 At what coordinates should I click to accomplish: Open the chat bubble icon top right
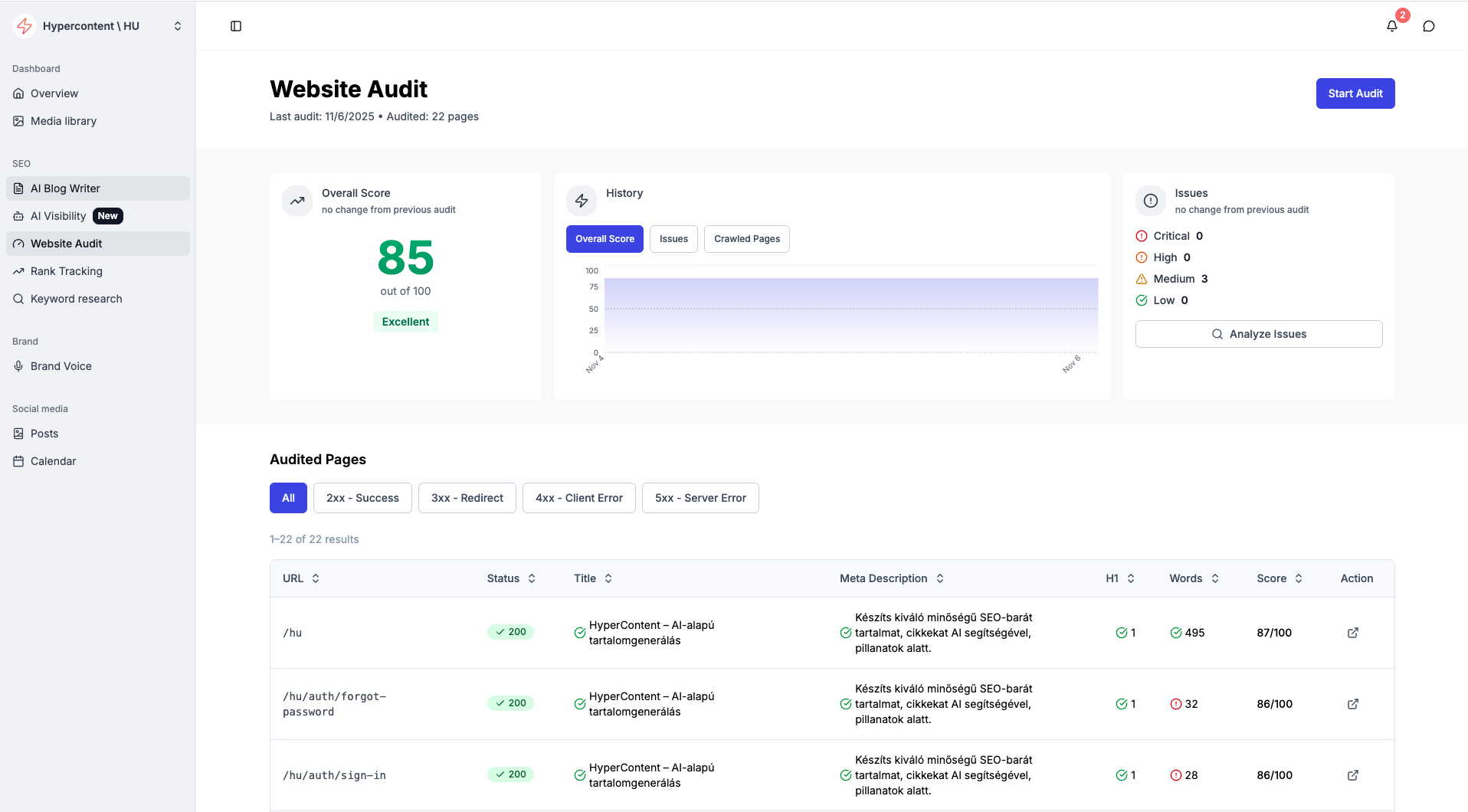pos(1428,25)
